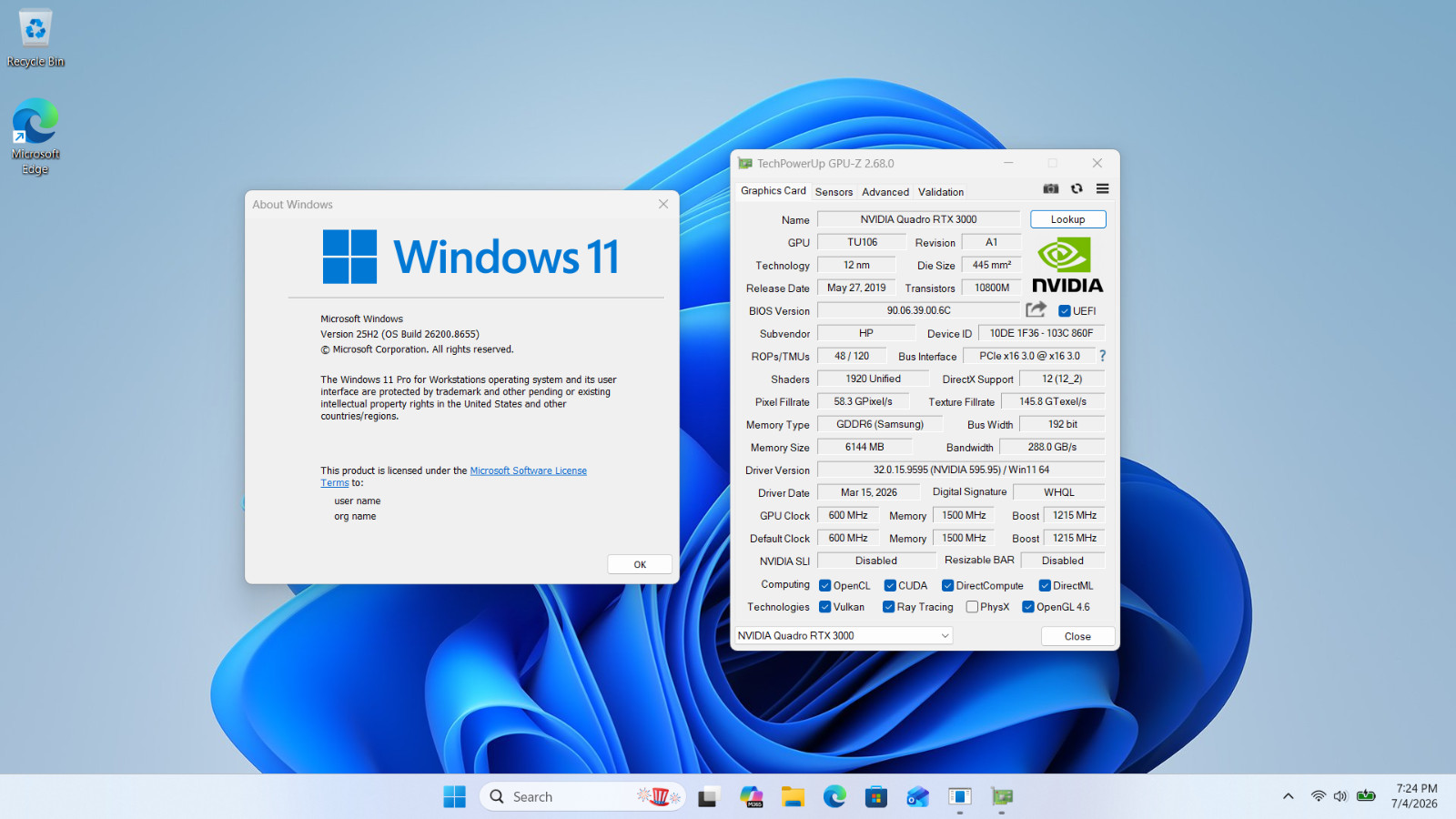Image resolution: width=1456 pixels, height=819 pixels.
Task: Click the Shaders 1920 Unified value
Action: pos(873,379)
